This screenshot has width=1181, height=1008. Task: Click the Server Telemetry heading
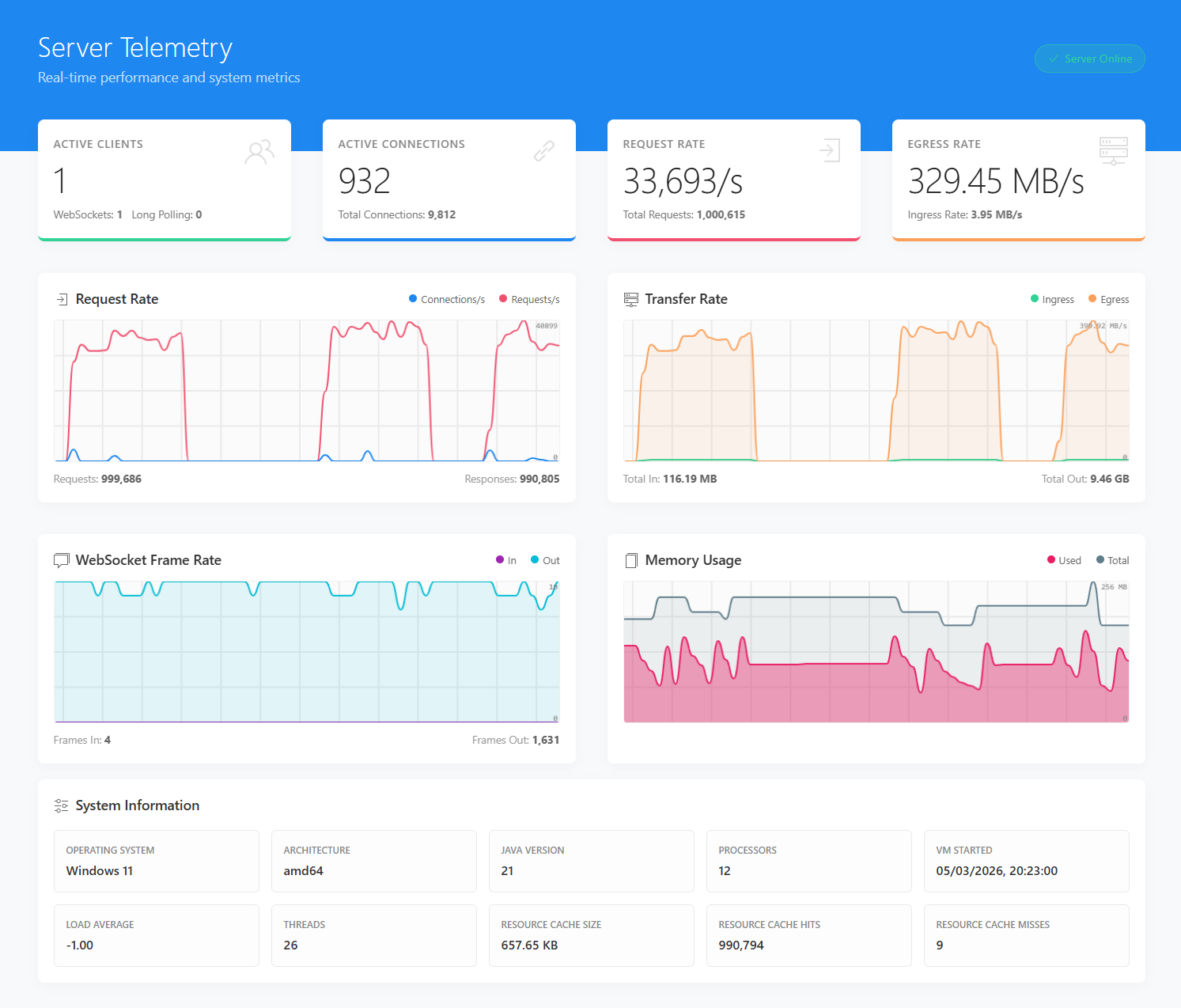pos(134,47)
